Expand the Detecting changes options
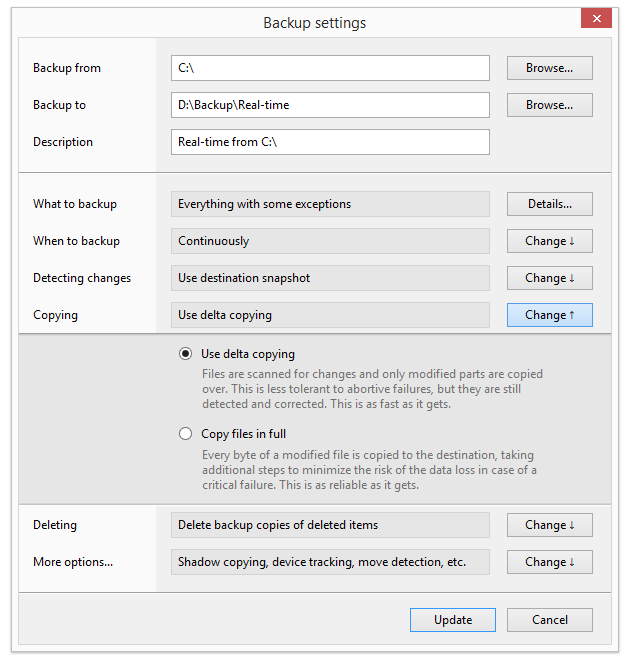 549,278
